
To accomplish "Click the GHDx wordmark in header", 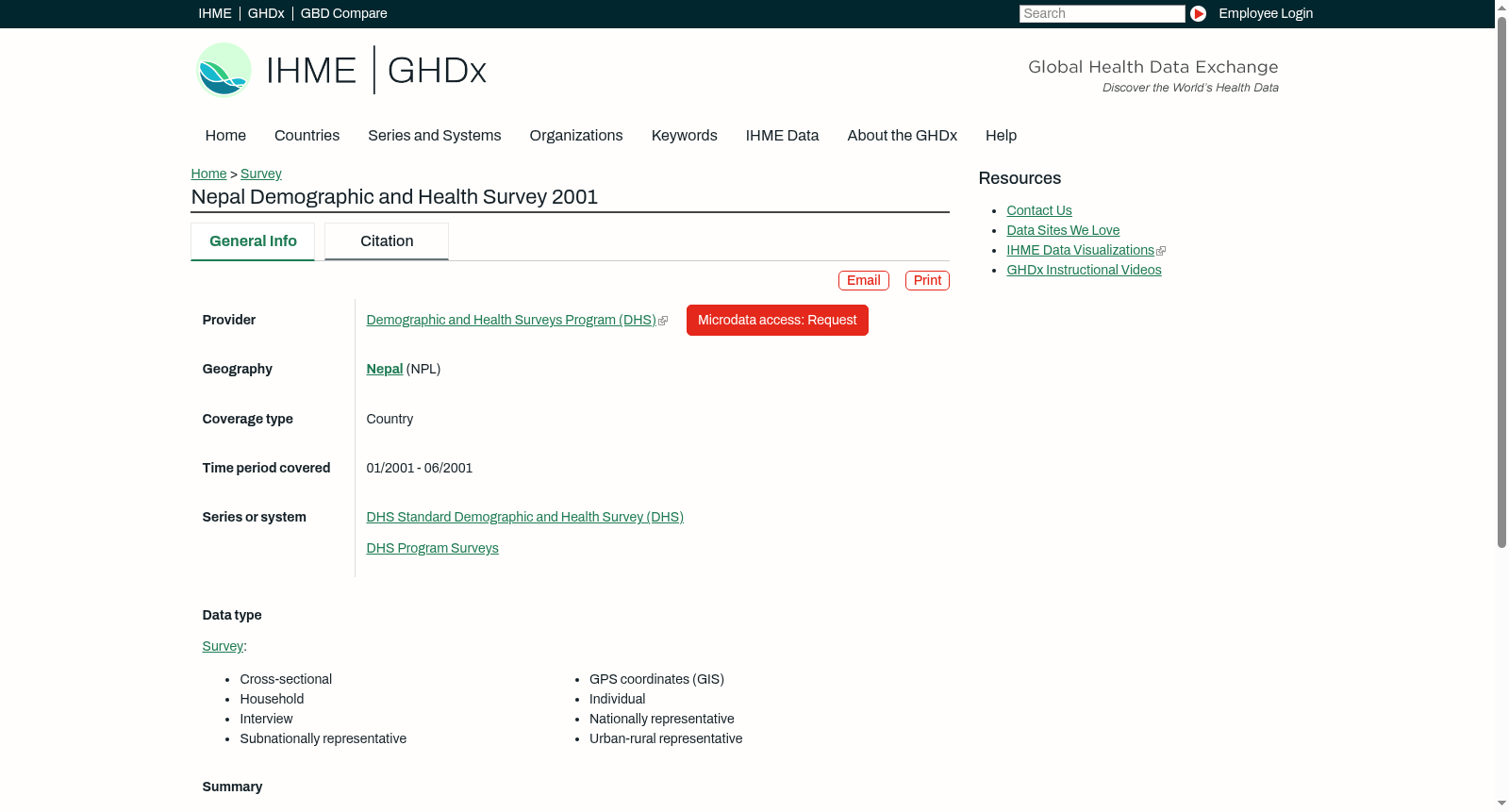I will [437, 71].
